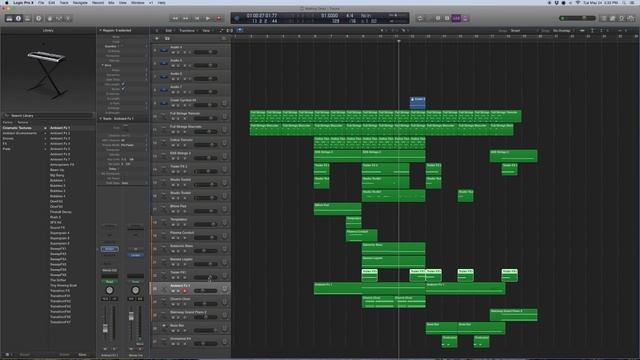The image size is (640, 360).
Task: Open the tracks area Edit menu
Action: click(x=169, y=30)
